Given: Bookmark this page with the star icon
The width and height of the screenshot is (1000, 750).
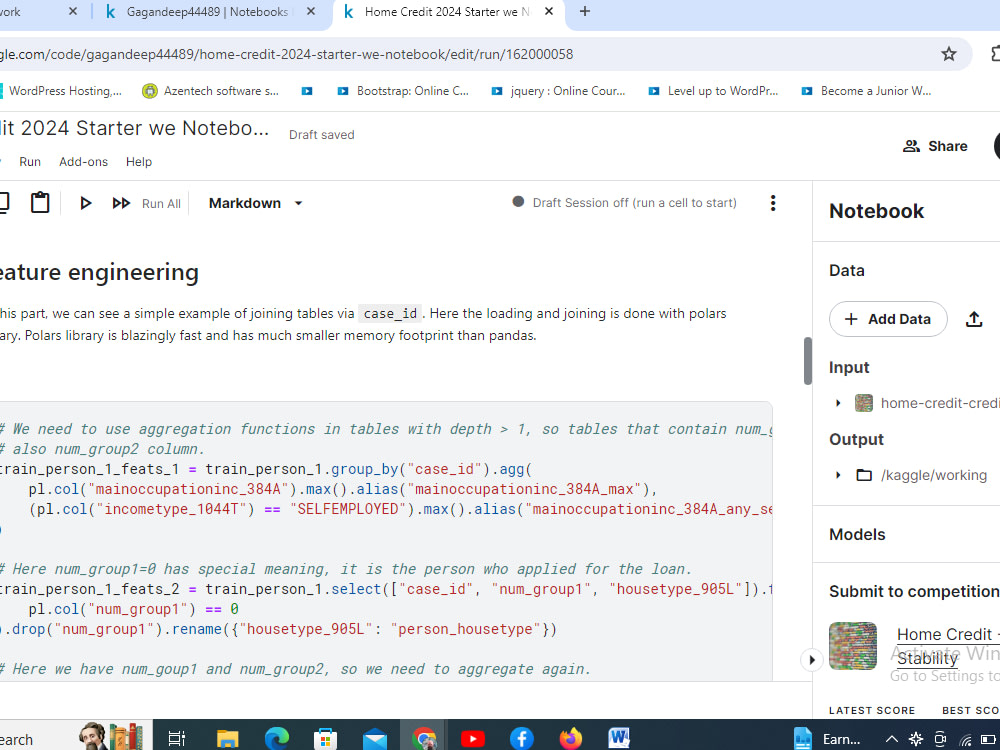Looking at the screenshot, I should 948,54.
